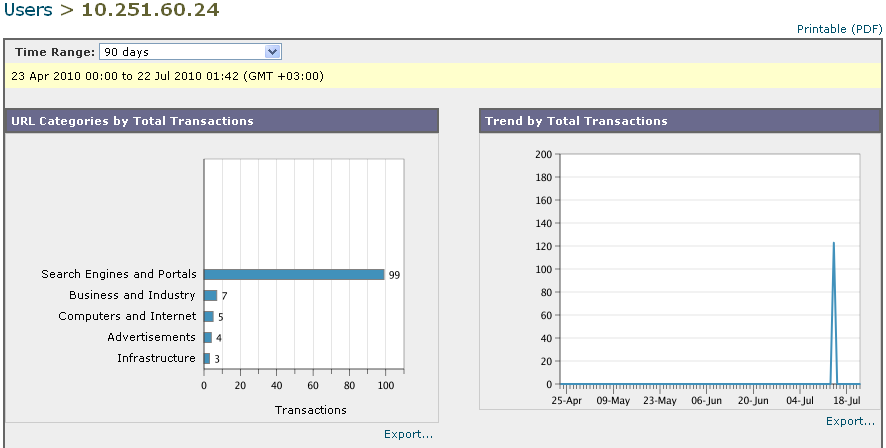Image resolution: width=886 pixels, height=448 pixels.
Task: Export the URL Categories chart data
Action: tap(408, 434)
